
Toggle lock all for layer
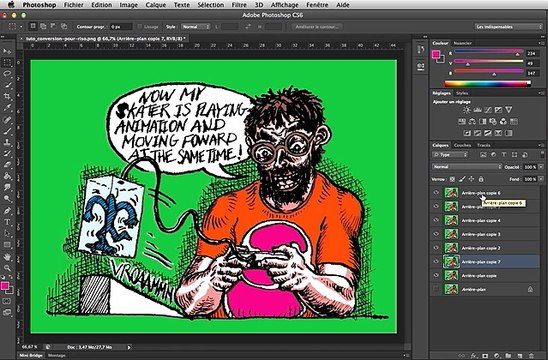click(481, 179)
